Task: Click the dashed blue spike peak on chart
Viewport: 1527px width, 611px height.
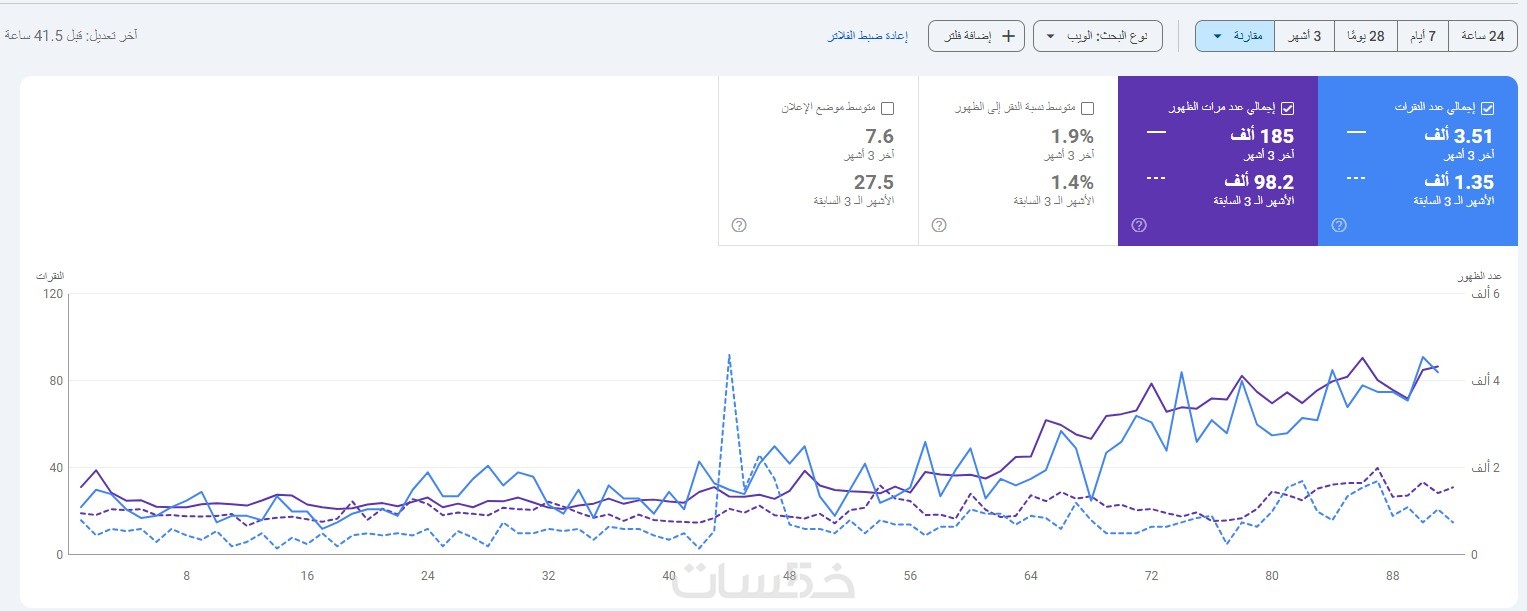Action: click(729, 355)
